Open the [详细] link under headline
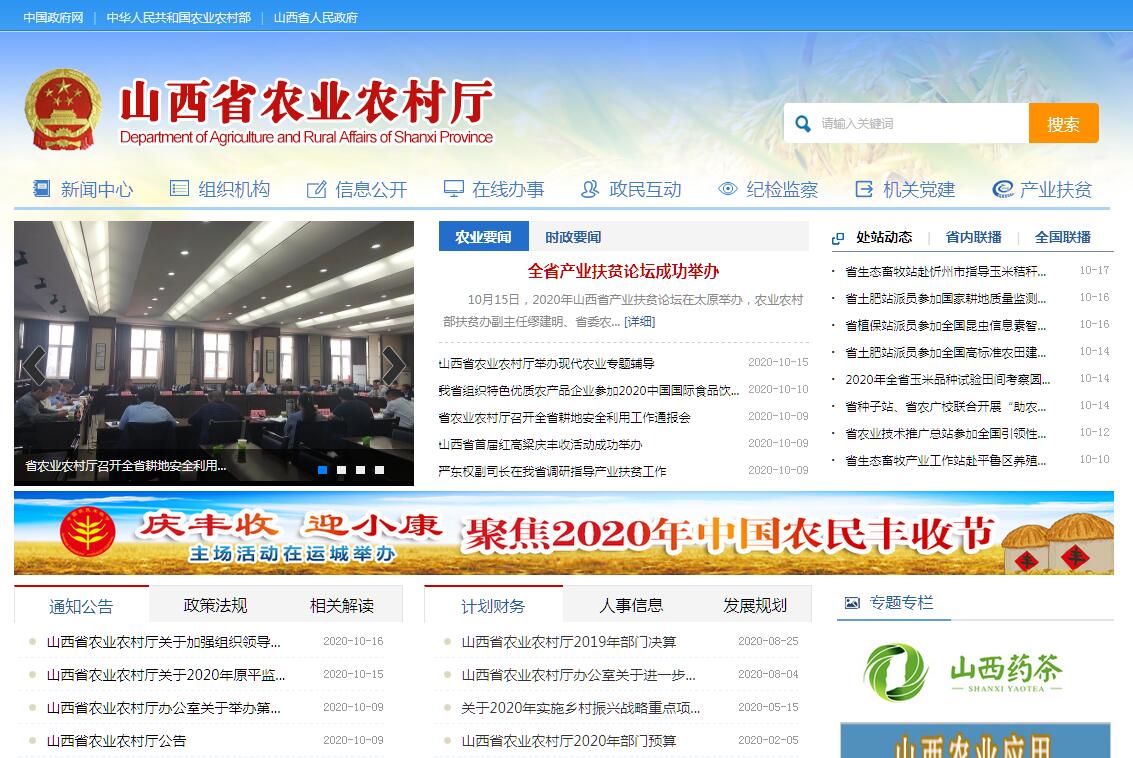Image resolution: width=1133 pixels, height=758 pixels. click(640, 321)
